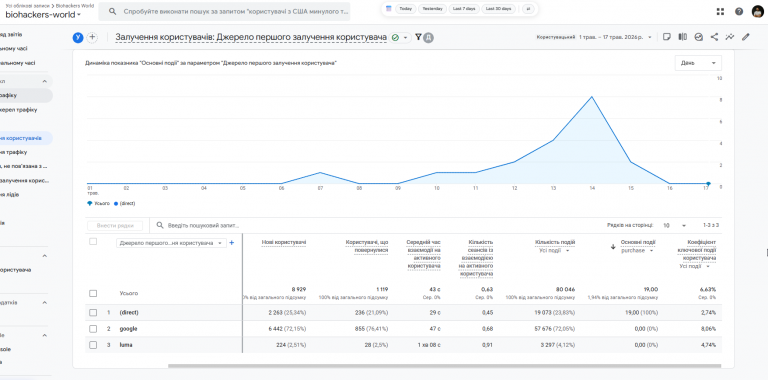Click the sort arrow beside 'Основні події'
The width and height of the screenshot is (768, 380).
613,247
